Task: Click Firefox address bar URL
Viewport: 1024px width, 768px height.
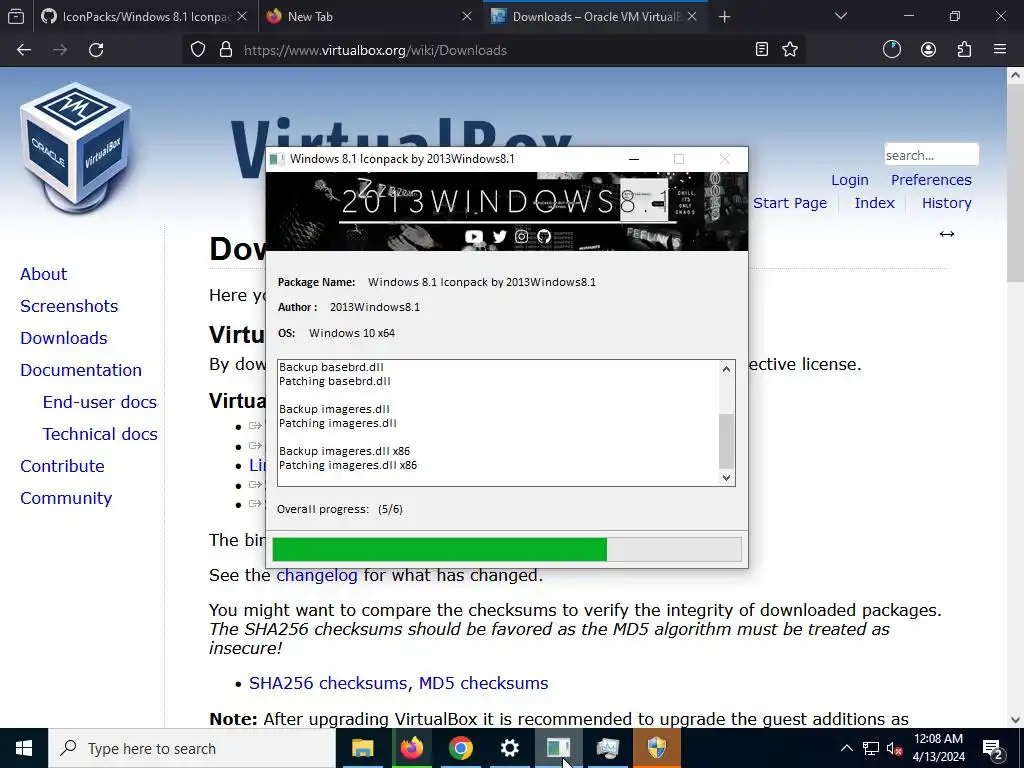Action: point(375,50)
